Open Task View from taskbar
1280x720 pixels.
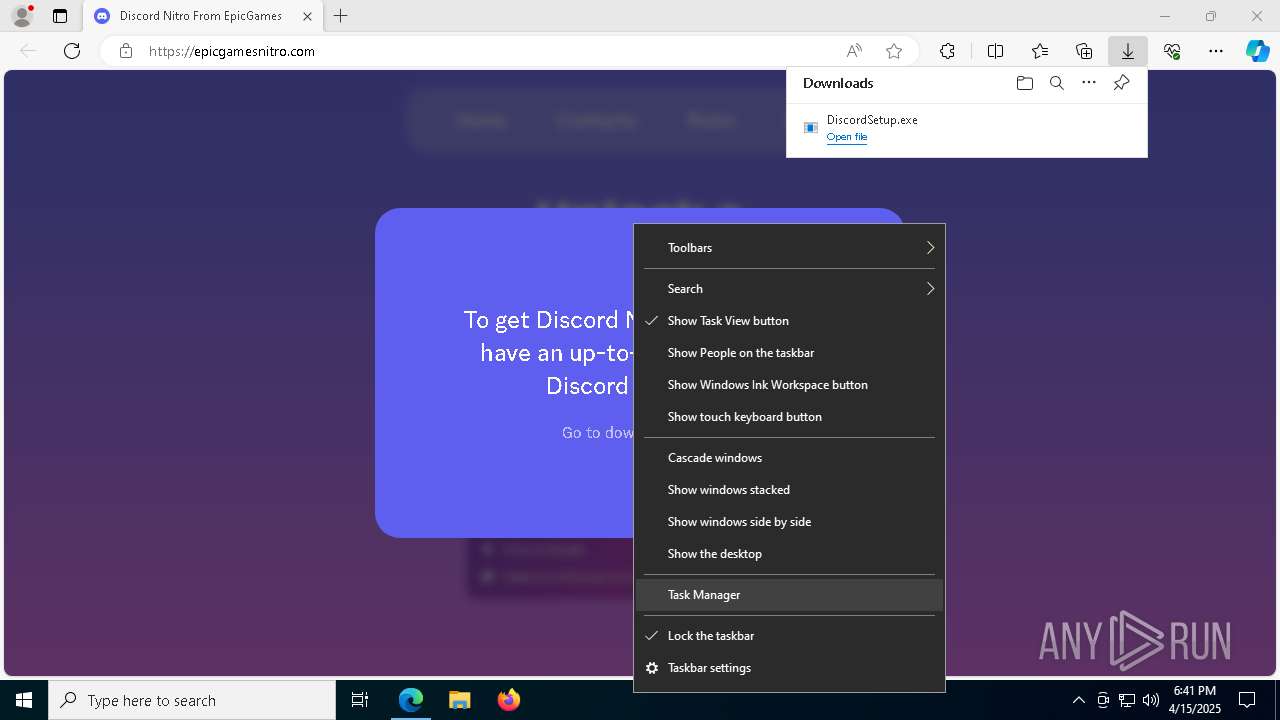(x=360, y=700)
